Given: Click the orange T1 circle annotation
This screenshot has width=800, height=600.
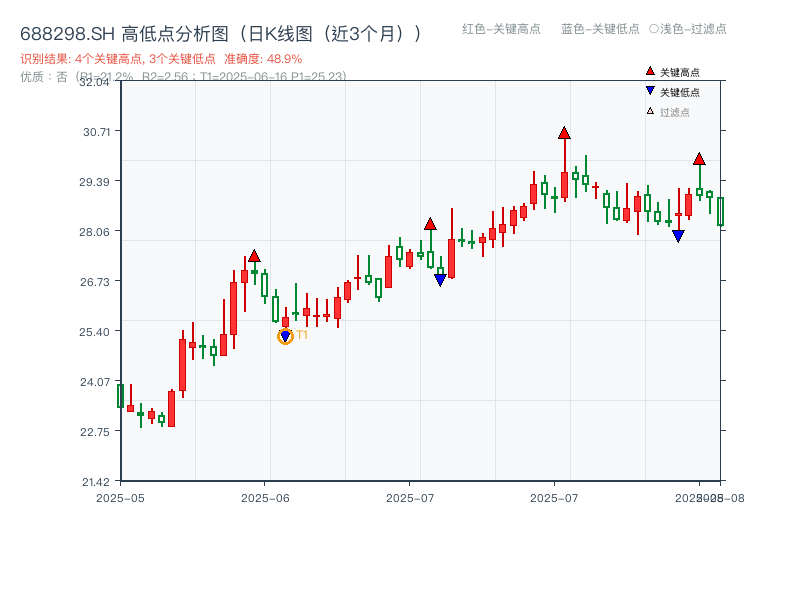Looking at the screenshot, I should [284, 334].
